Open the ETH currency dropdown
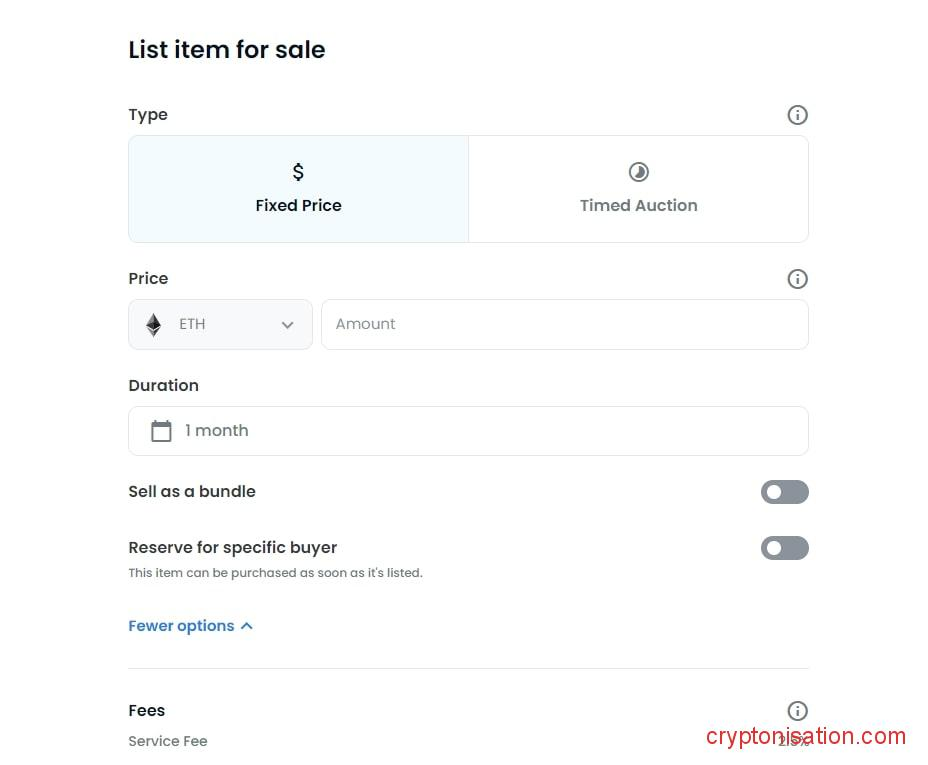 [x=220, y=325]
